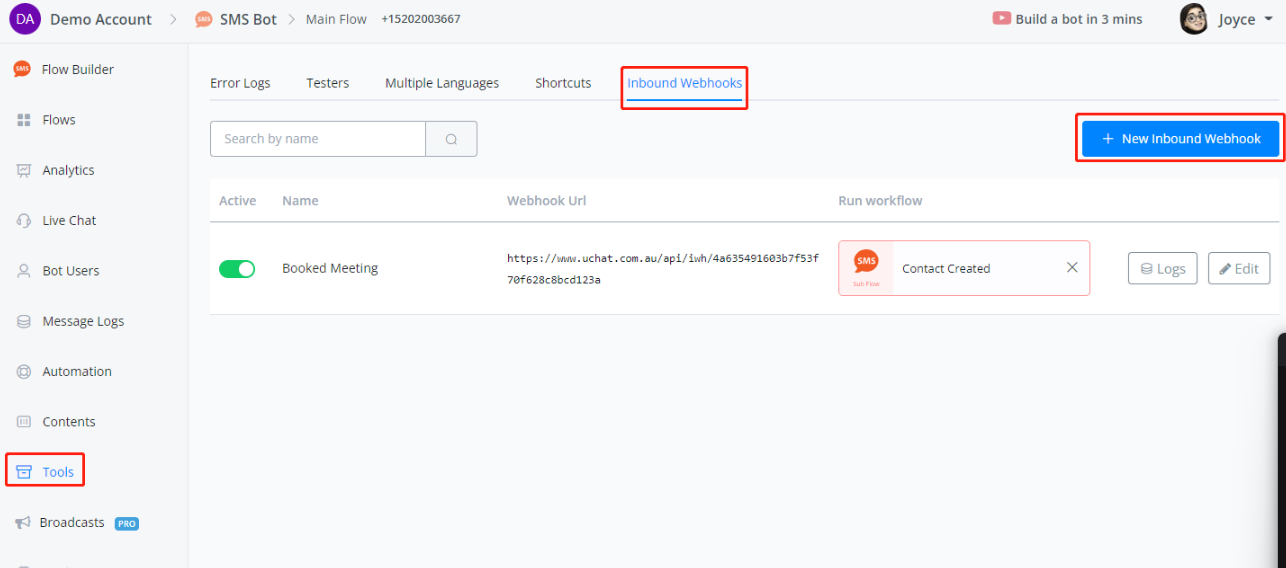The width and height of the screenshot is (1286, 568).
Task: Click the Message Logs database icon
Action: [24, 322]
